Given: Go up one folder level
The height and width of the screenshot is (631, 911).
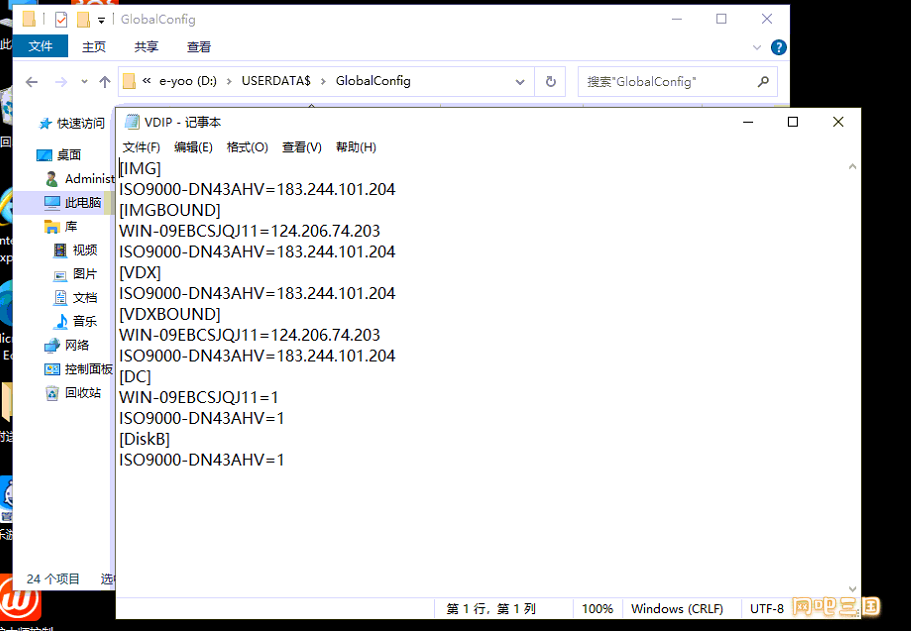Looking at the screenshot, I should point(105,82).
